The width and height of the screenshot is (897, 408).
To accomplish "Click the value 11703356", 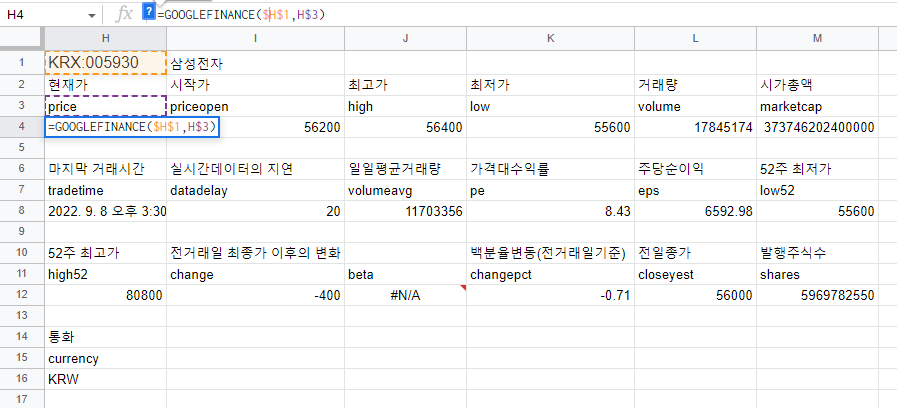I will pyautogui.click(x=434, y=212).
